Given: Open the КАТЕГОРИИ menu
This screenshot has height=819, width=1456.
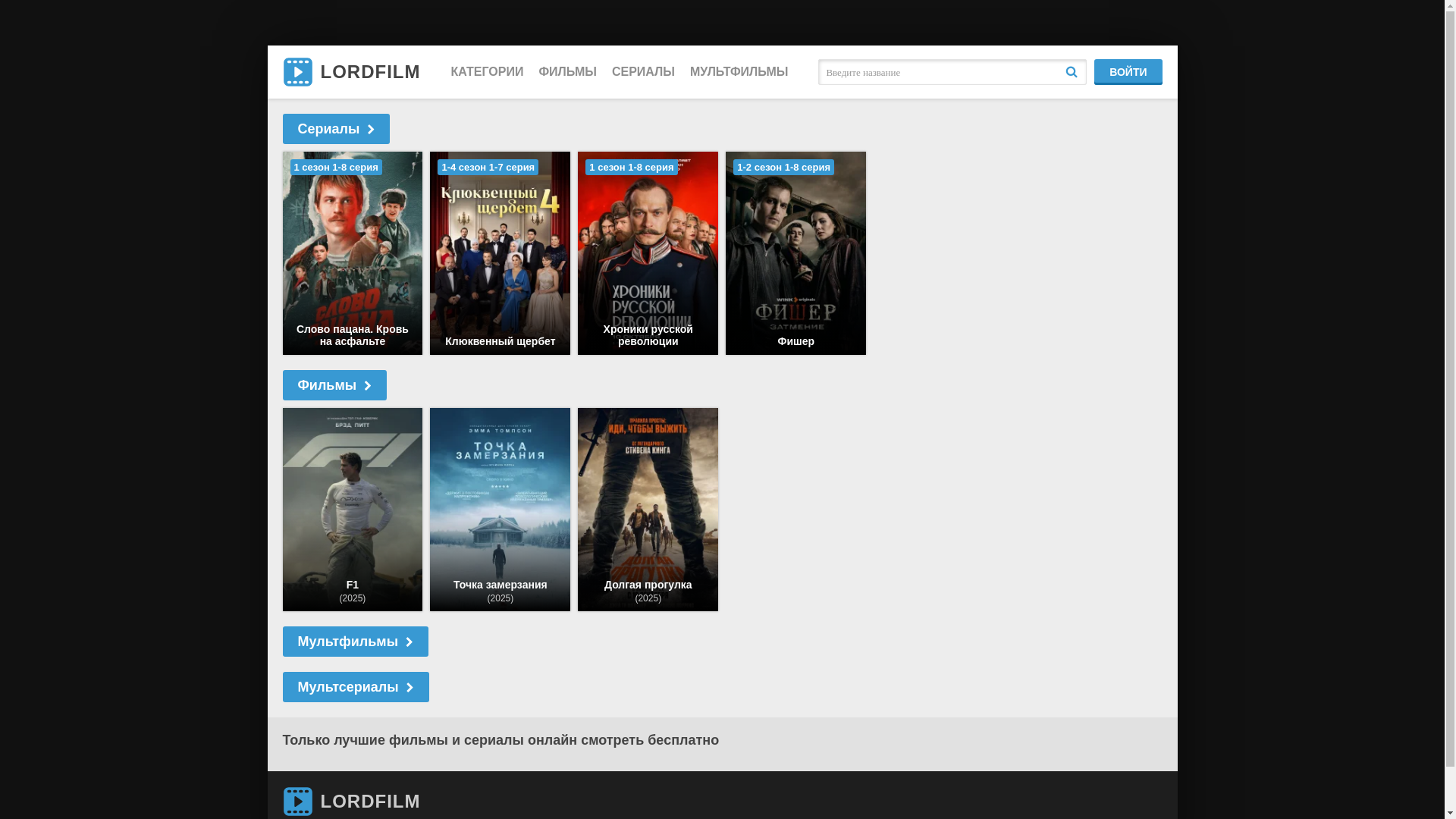Looking at the screenshot, I should (487, 72).
